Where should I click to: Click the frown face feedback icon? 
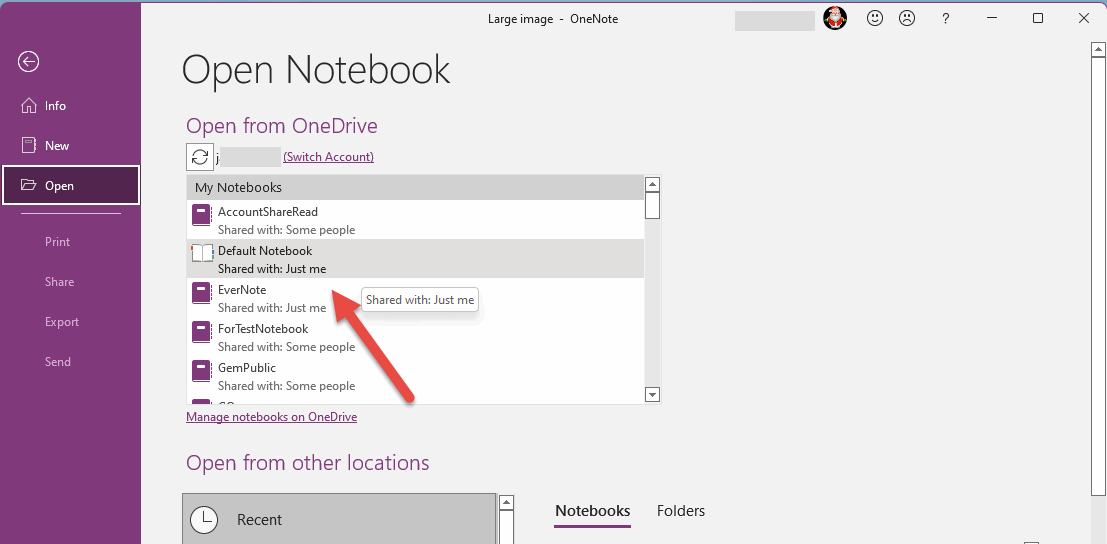(x=907, y=18)
